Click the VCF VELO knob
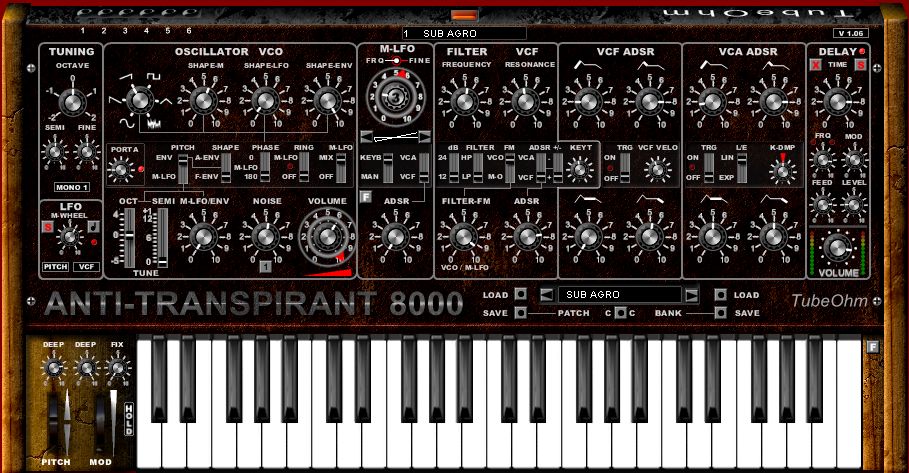The height and width of the screenshot is (473, 909). click(x=657, y=170)
